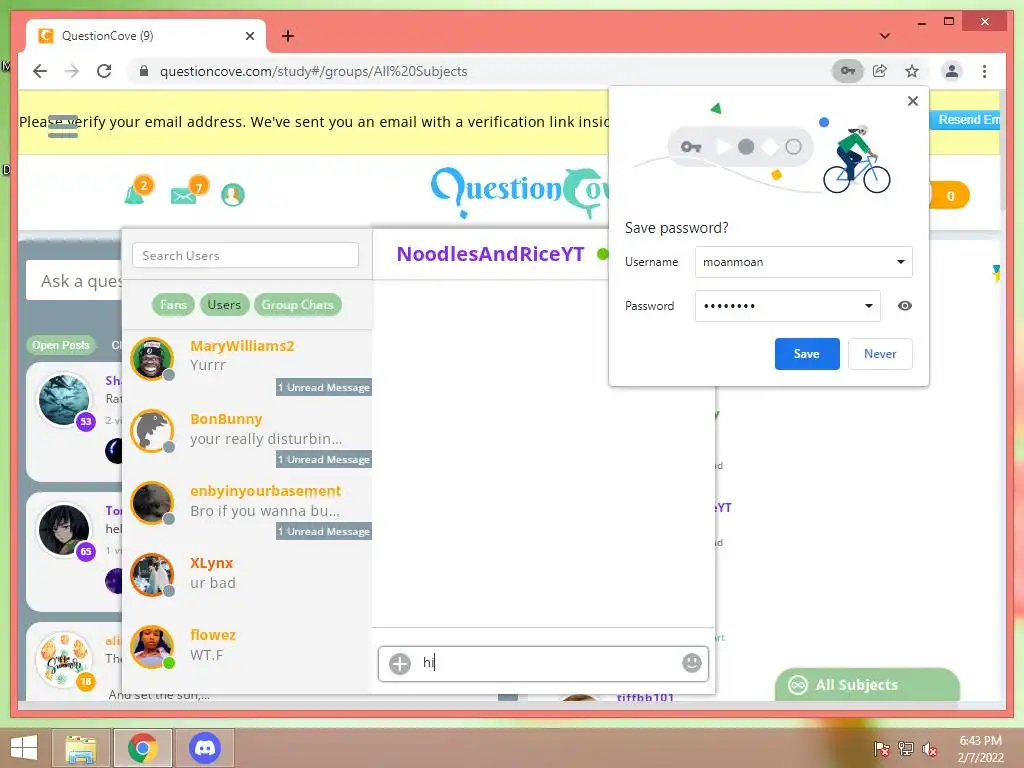
Task: Bookmark this page with the star icon
Action: click(912, 71)
